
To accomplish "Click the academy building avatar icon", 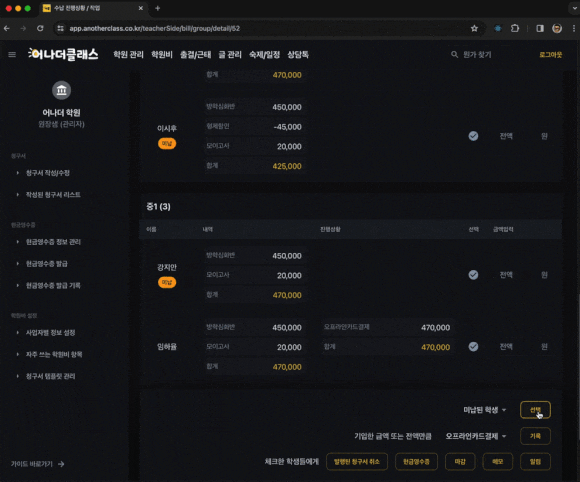I will tap(61, 90).
